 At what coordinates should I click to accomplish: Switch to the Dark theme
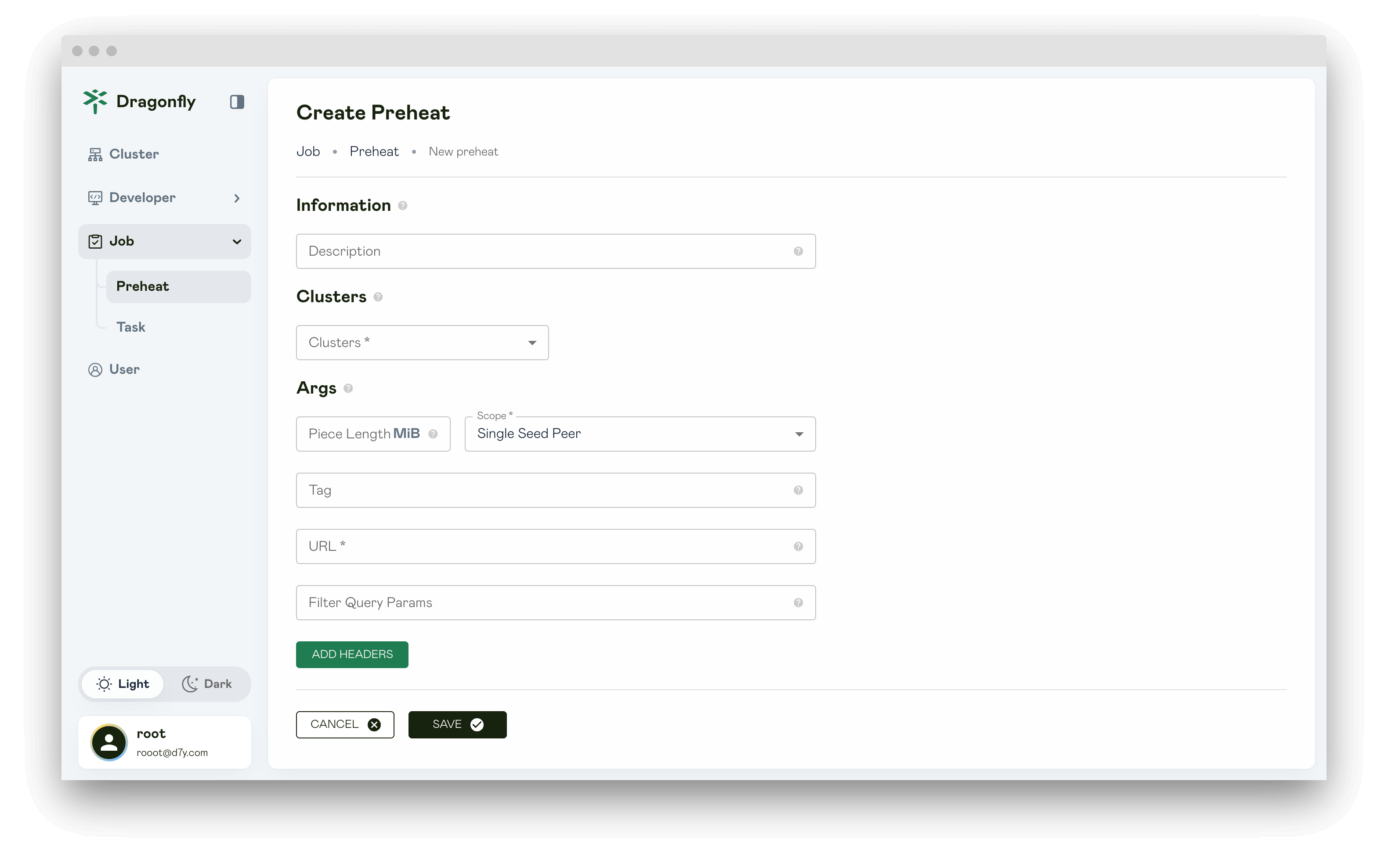pos(206,684)
